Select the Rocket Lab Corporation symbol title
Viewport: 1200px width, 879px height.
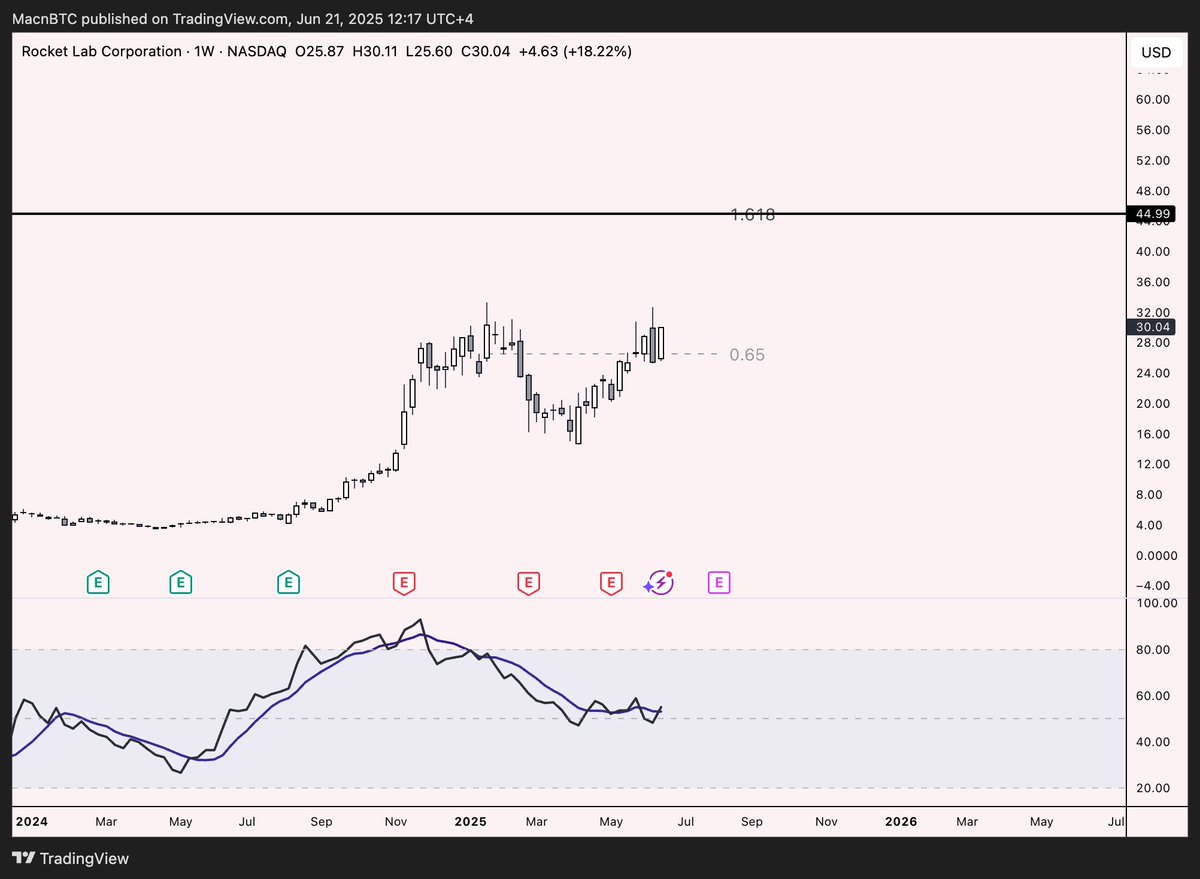click(x=100, y=52)
